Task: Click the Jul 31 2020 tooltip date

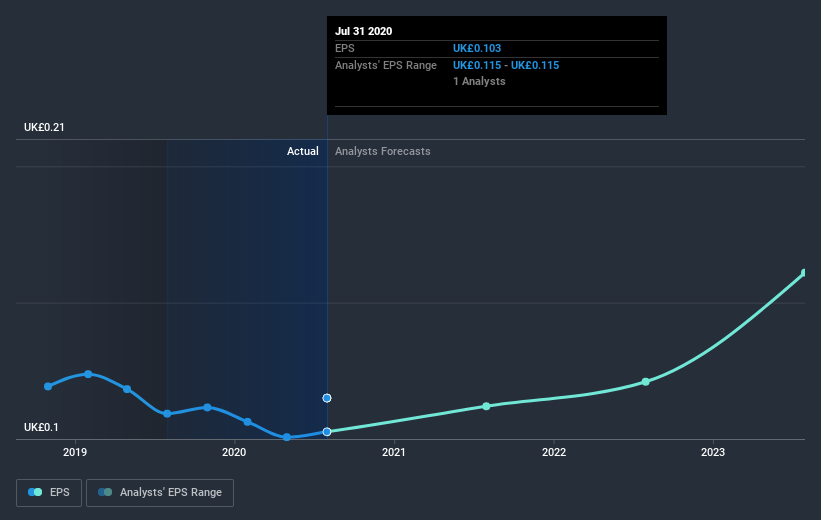Action: coord(363,31)
